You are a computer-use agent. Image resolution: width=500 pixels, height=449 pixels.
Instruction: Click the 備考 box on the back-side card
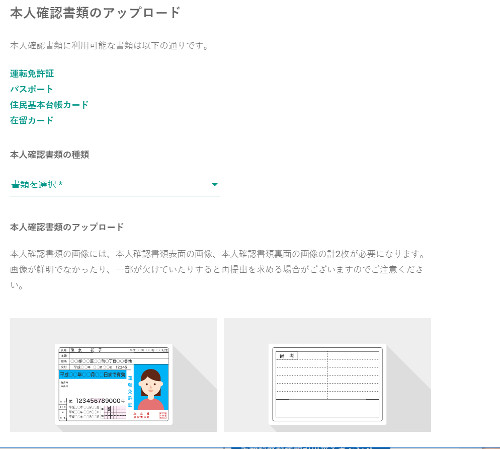click(x=287, y=356)
